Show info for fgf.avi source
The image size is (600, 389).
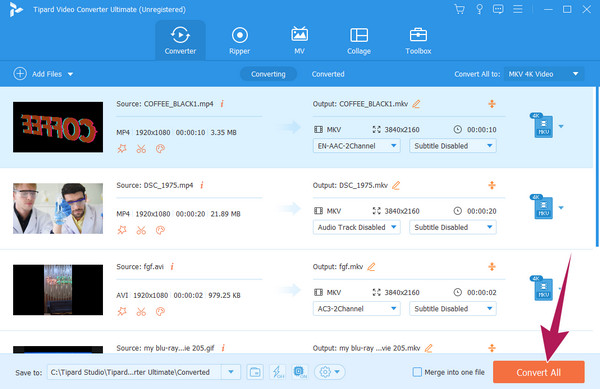[x=172, y=267]
